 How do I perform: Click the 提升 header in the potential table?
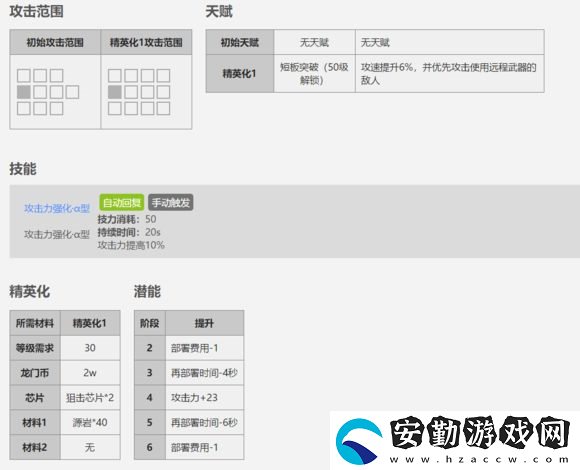coord(204,323)
